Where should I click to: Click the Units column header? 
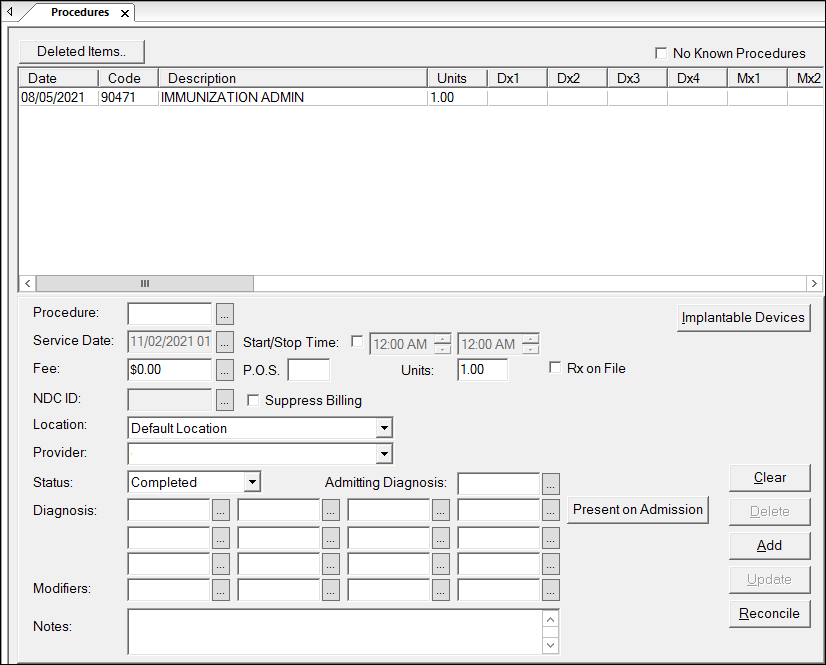pos(458,78)
